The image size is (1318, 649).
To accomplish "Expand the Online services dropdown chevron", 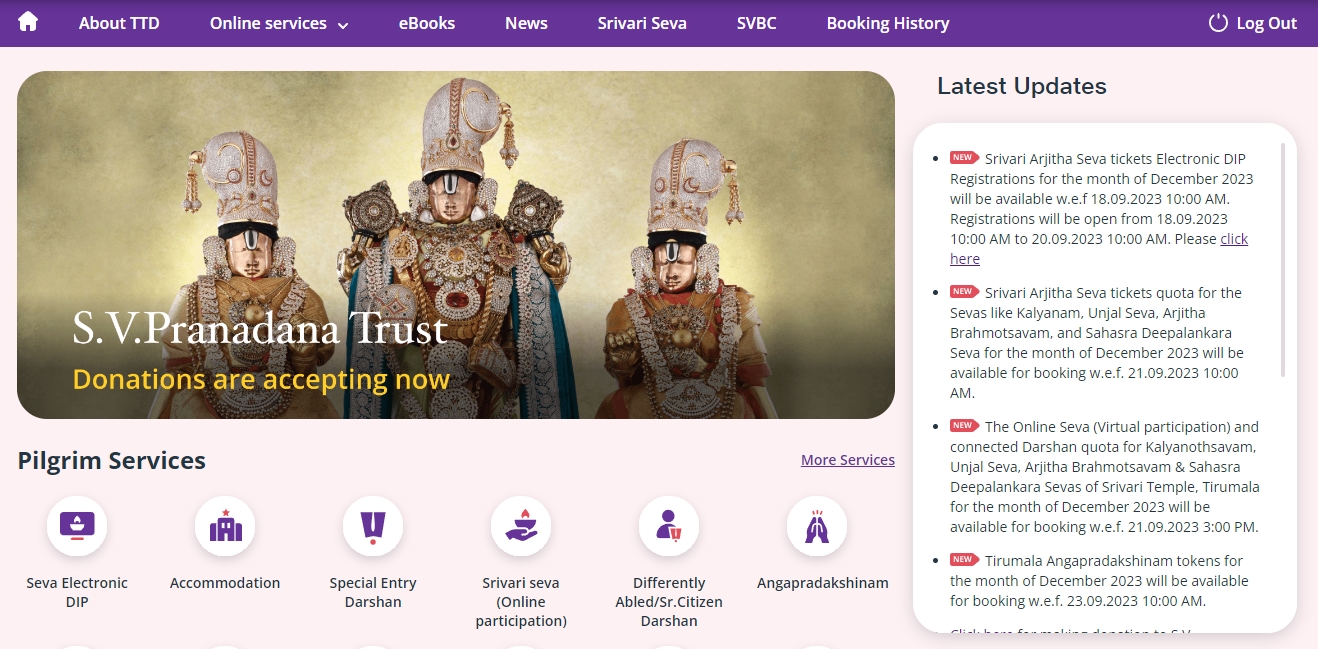I will 343,25.
